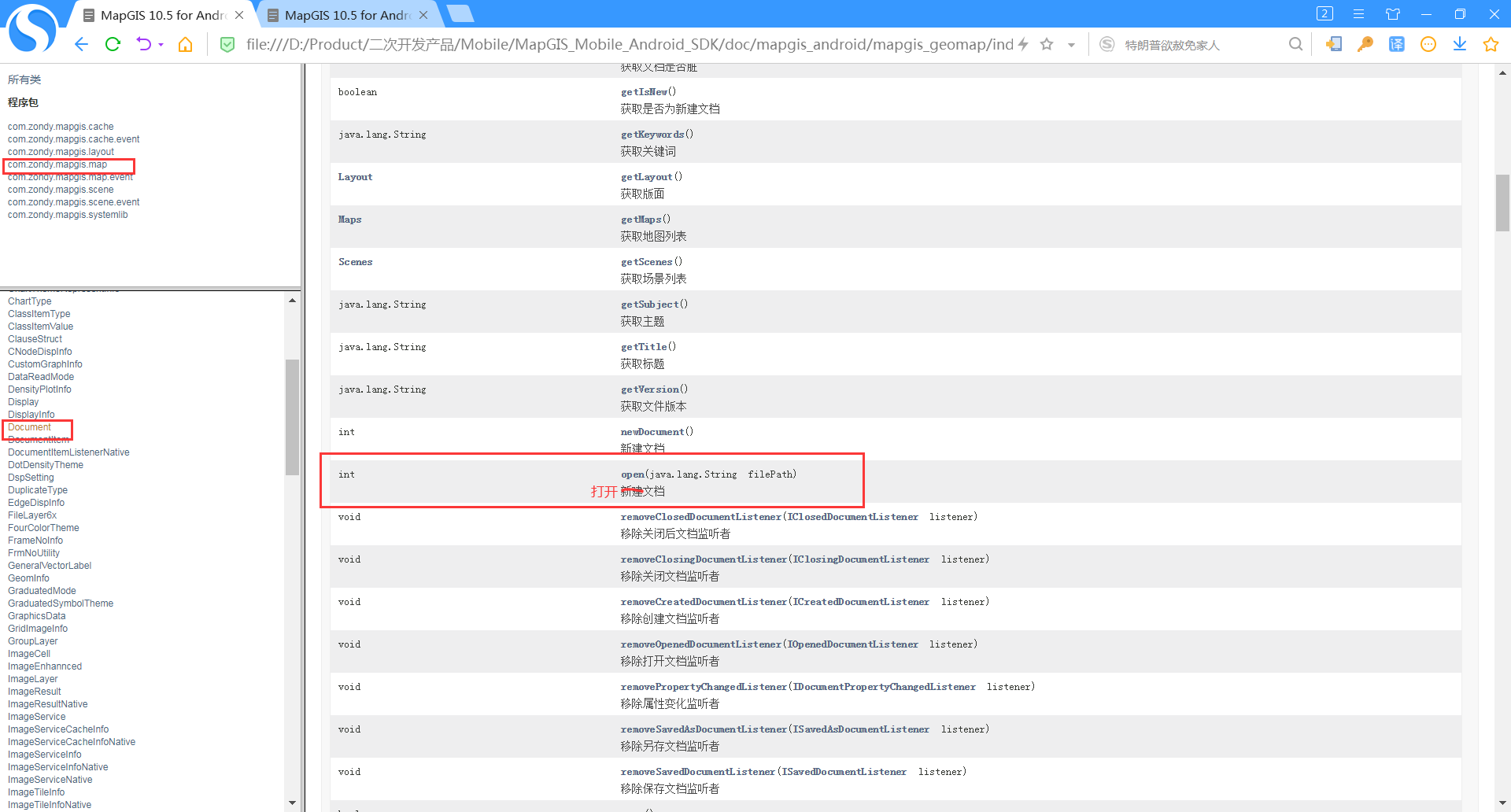Select DotDensityTheme class

coord(46,465)
